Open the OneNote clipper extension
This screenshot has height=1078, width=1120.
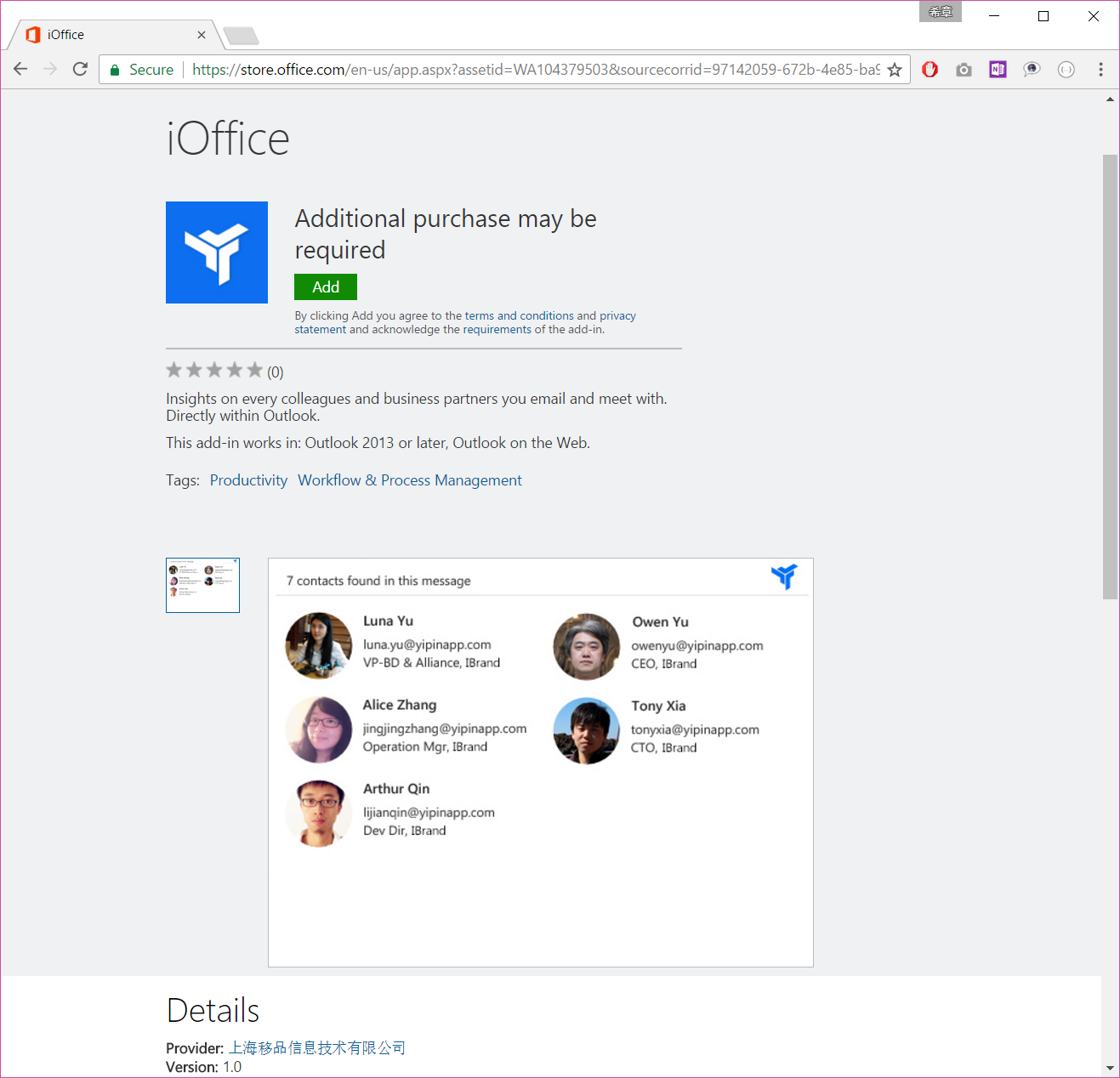[998, 70]
